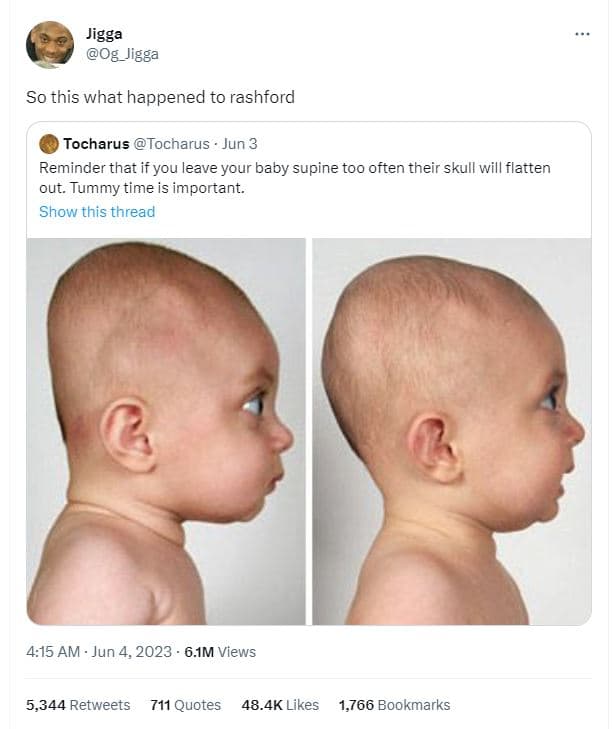Click Tocharus's small profile avatar
This screenshot has width=613, height=729.
48,144
